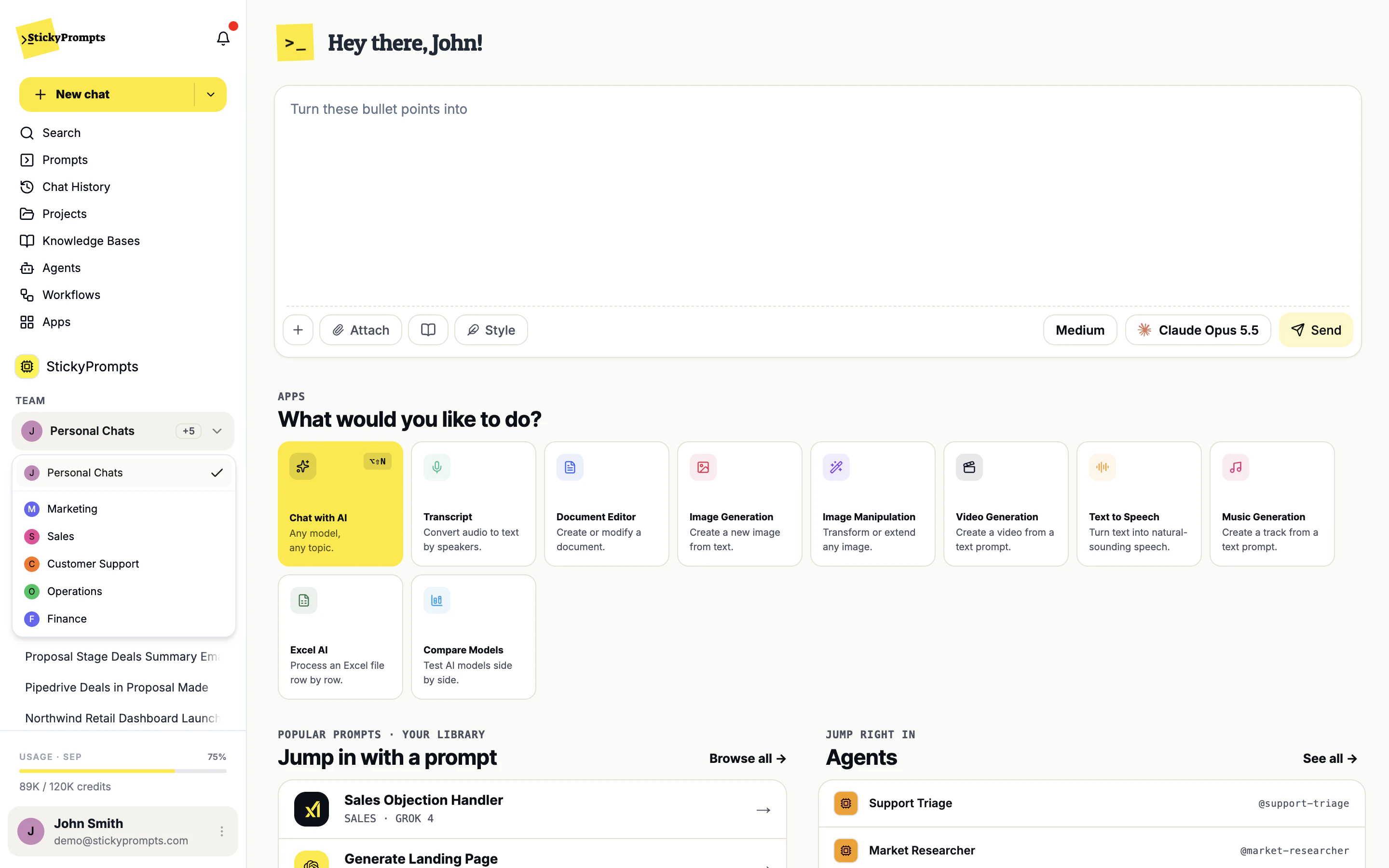Switch to the Finance team
Screen dimensions: 1389x868
[123, 620]
